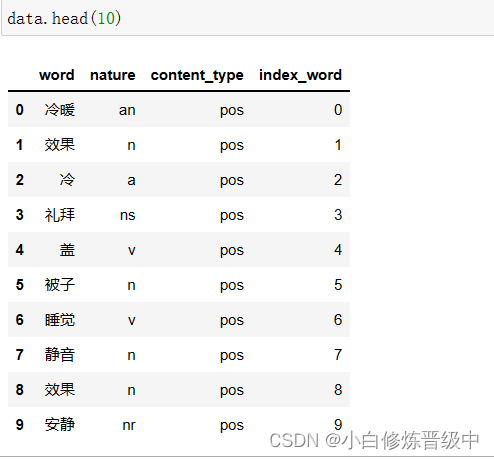The image size is (494, 460).
Task: Click the nature value 'v' in row 6
Action: pos(132,320)
